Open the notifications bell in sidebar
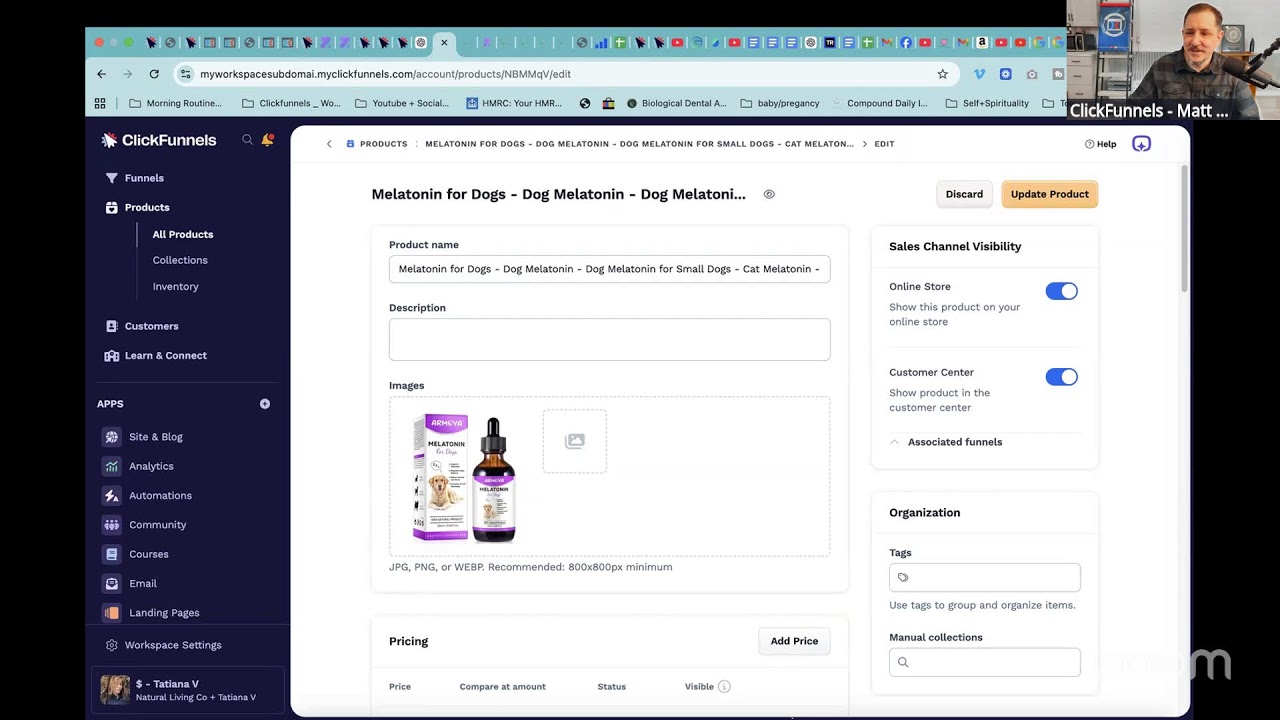This screenshot has height=720, width=1280. tap(267, 140)
